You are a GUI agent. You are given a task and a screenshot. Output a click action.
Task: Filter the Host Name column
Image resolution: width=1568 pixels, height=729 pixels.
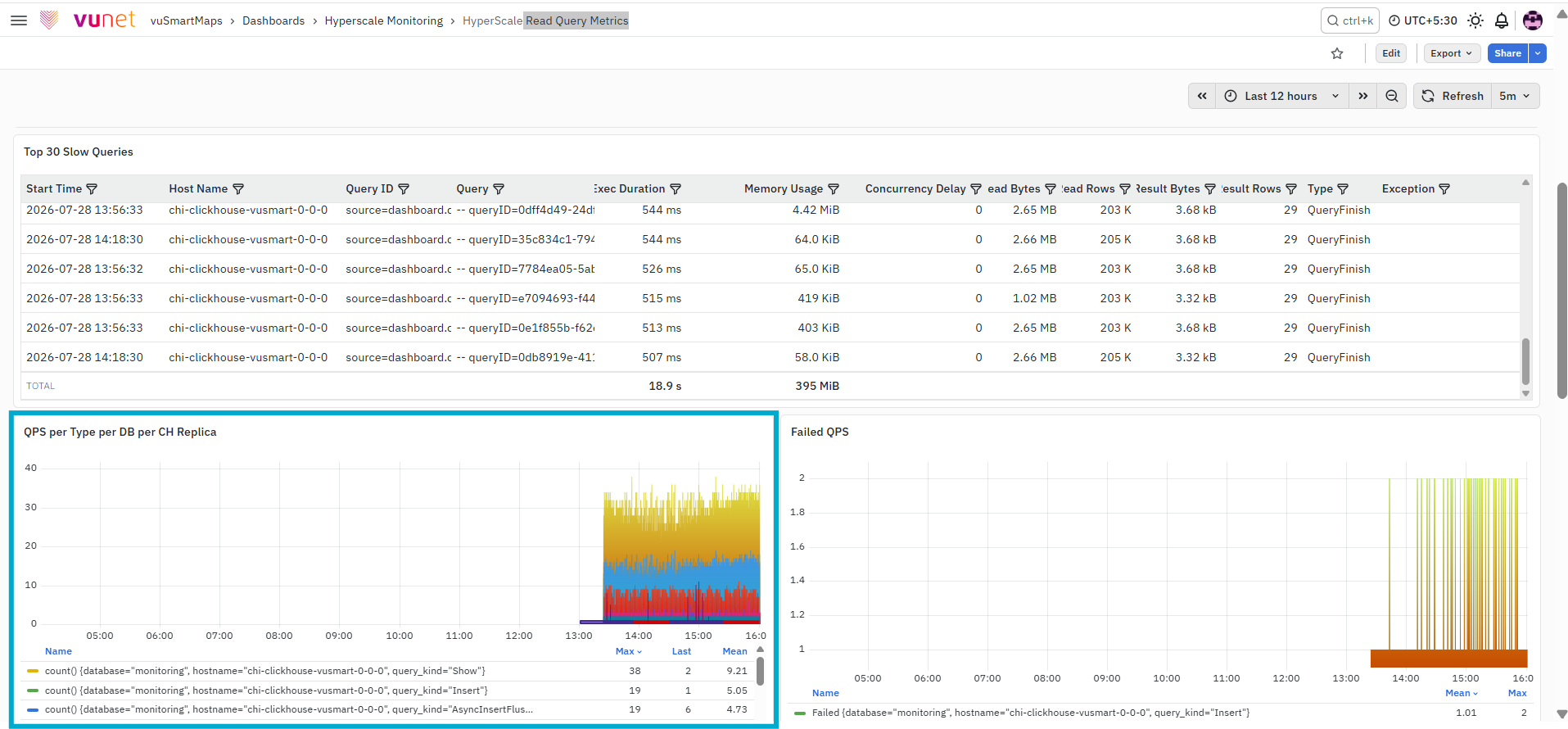238,188
